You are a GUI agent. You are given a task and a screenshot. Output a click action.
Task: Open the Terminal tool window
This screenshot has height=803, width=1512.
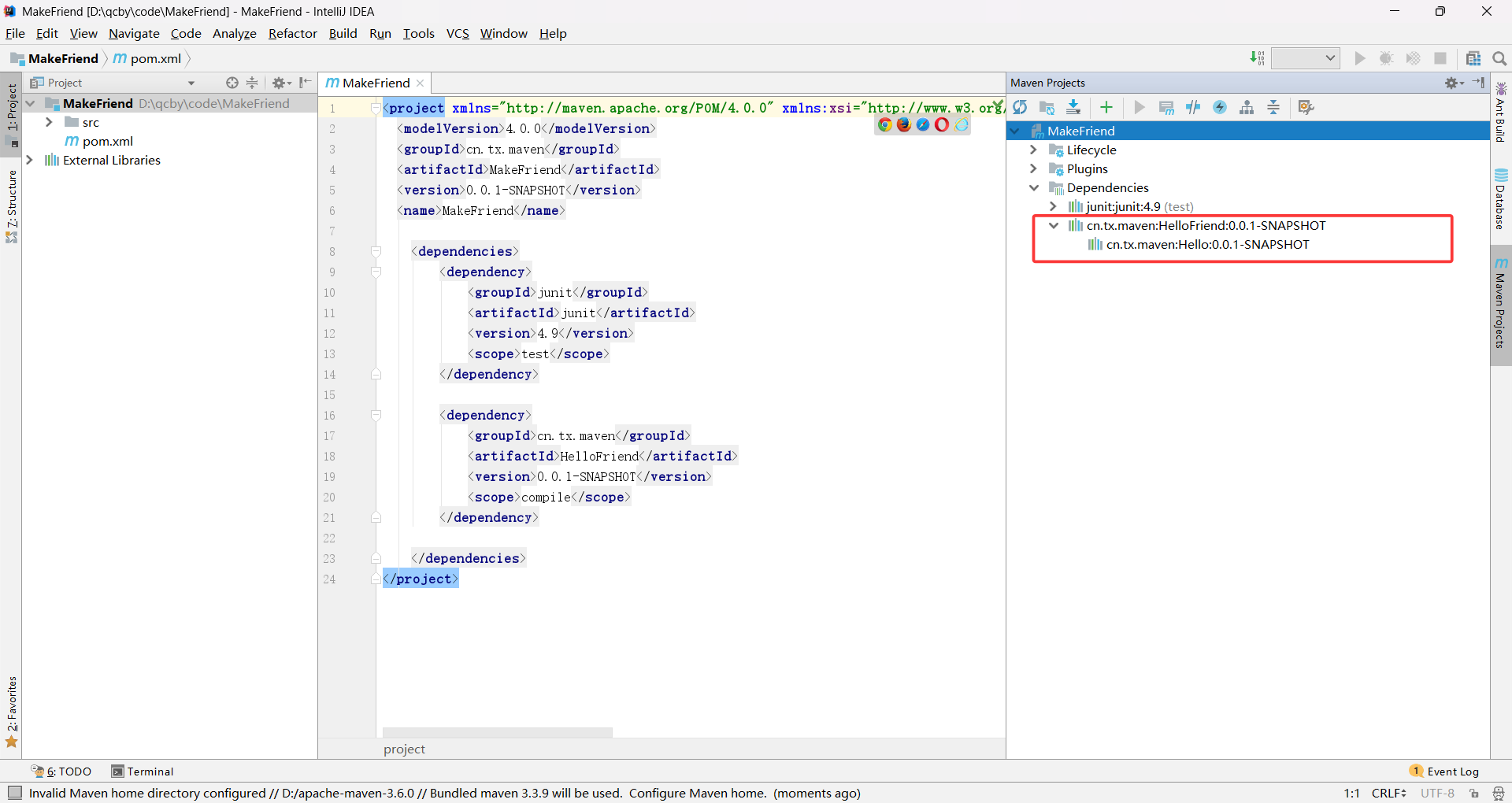[143, 772]
